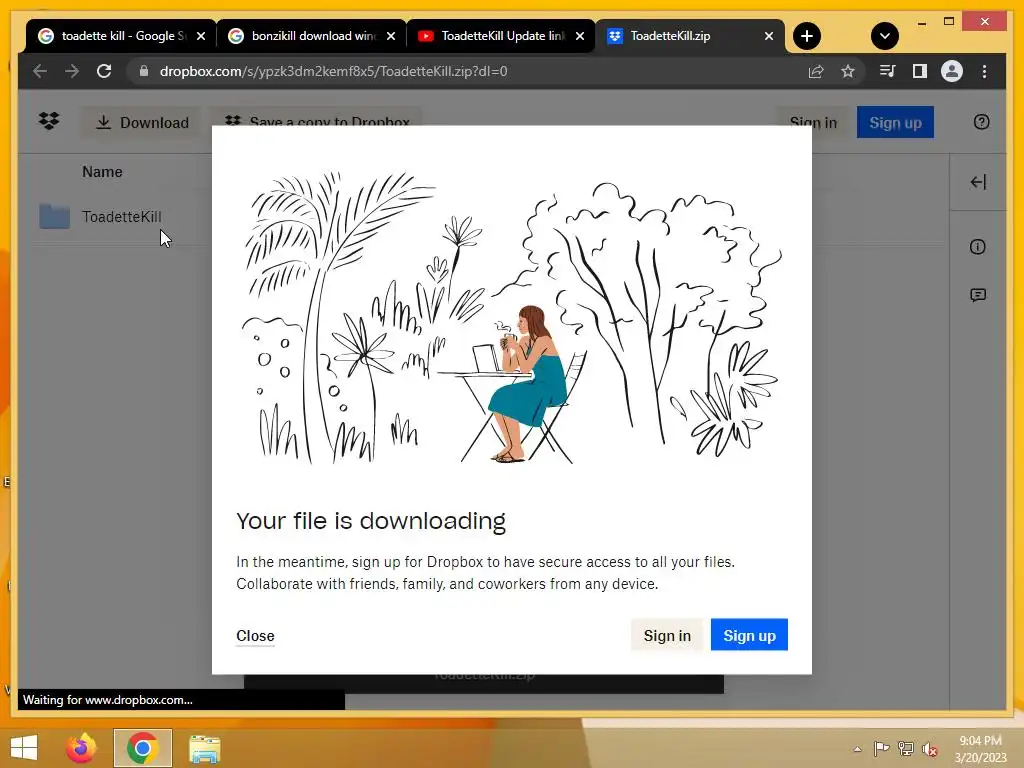Click the Name column header
Viewport: 1024px width, 768px height.
coord(103,172)
